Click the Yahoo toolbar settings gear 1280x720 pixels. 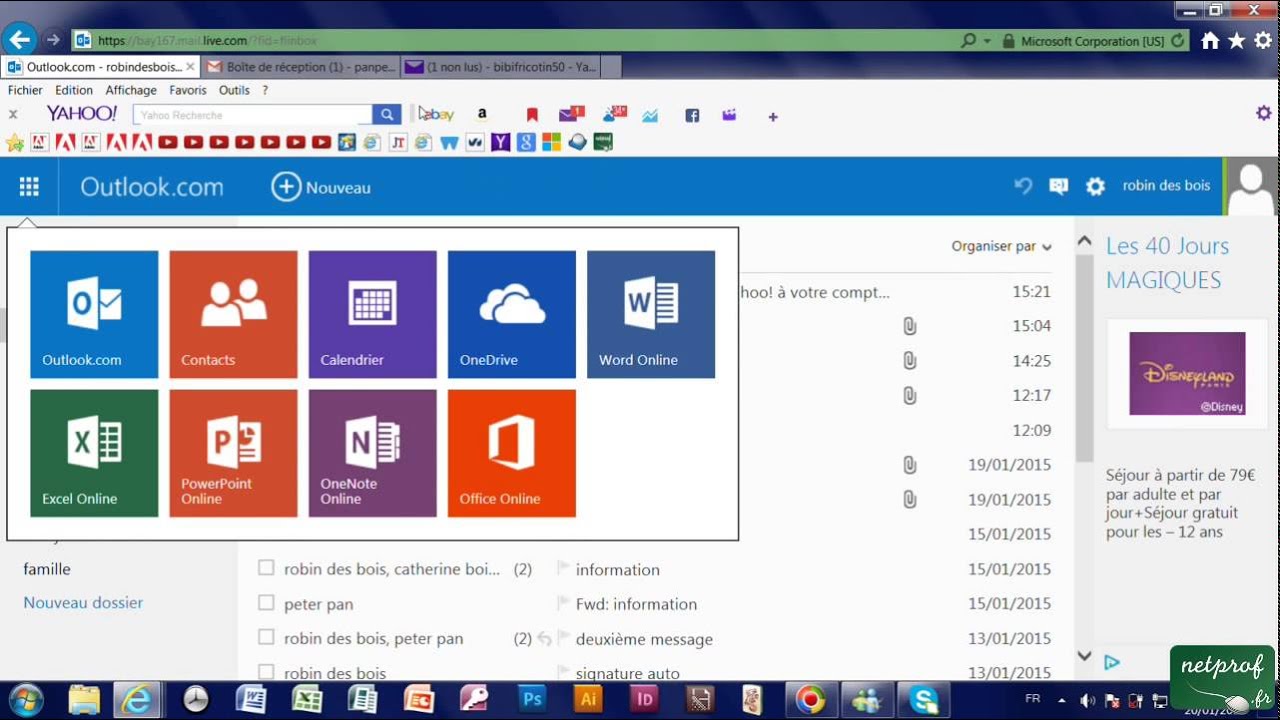coord(1264,113)
